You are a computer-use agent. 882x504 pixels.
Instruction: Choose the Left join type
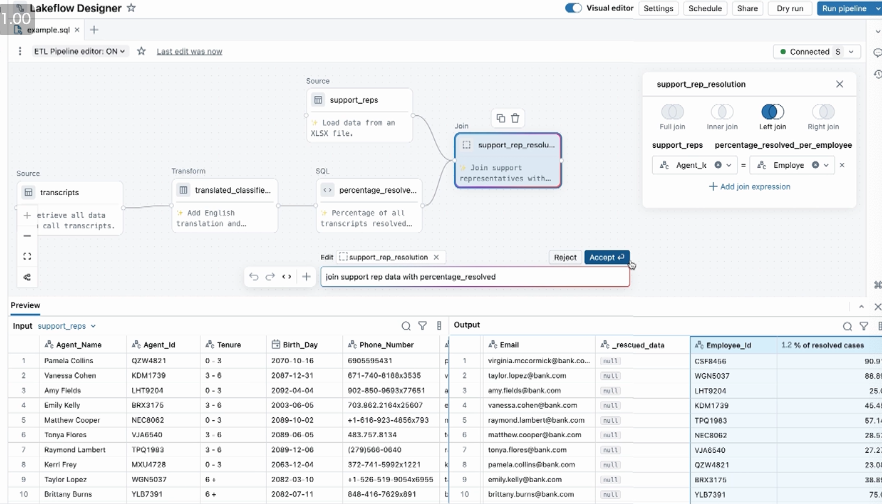pos(773,117)
